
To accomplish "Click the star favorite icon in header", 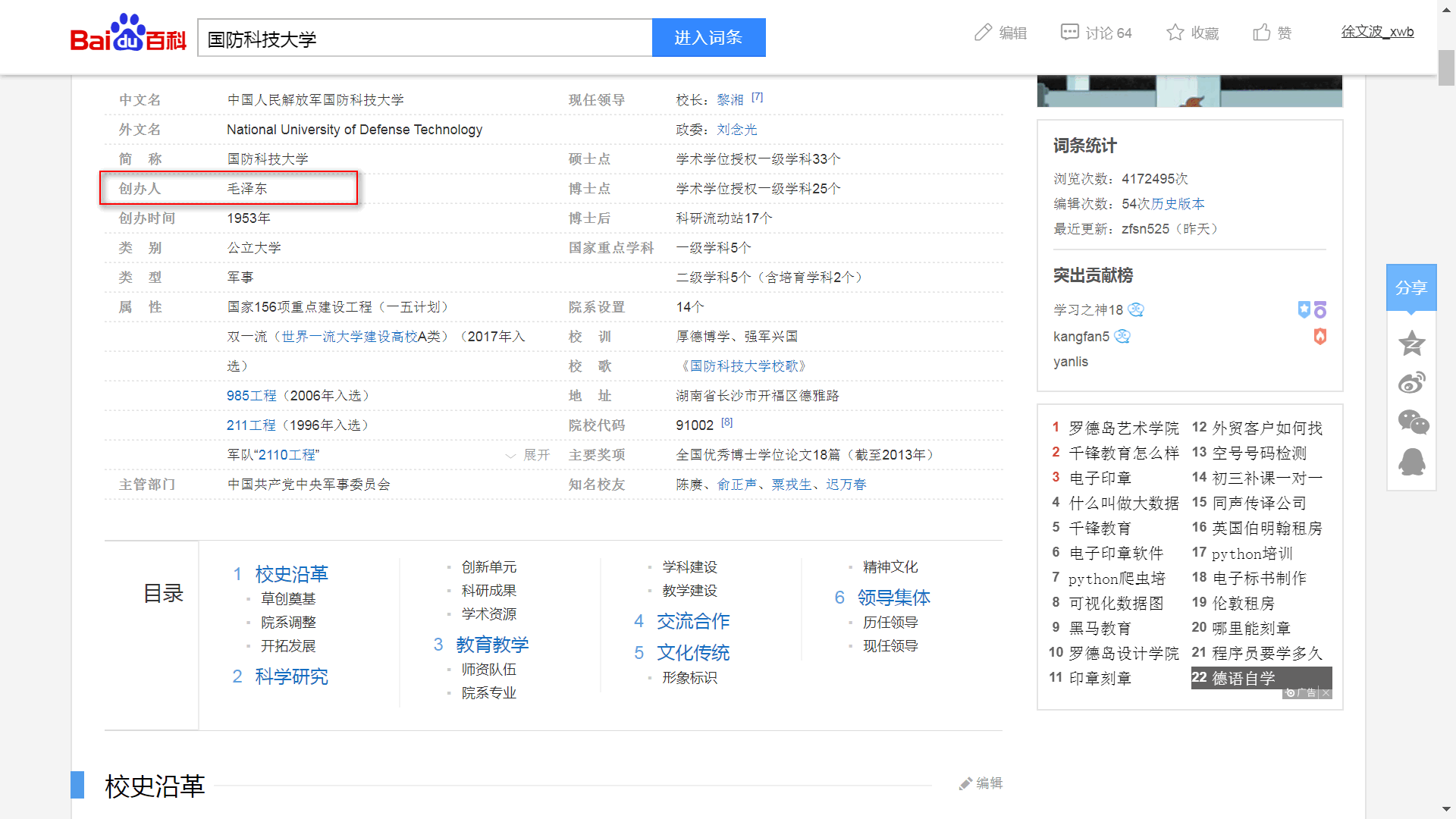I will (1175, 33).
